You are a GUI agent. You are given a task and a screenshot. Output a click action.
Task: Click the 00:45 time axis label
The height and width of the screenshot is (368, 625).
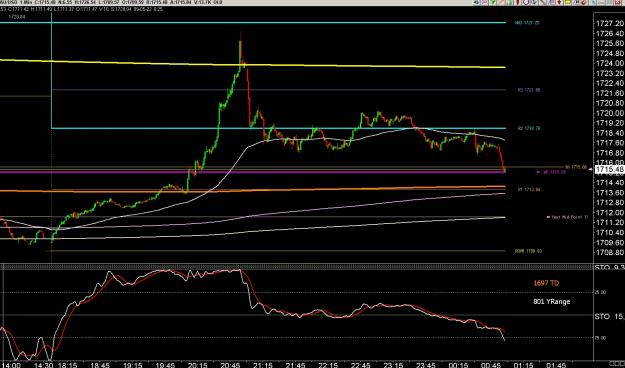(490, 365)
